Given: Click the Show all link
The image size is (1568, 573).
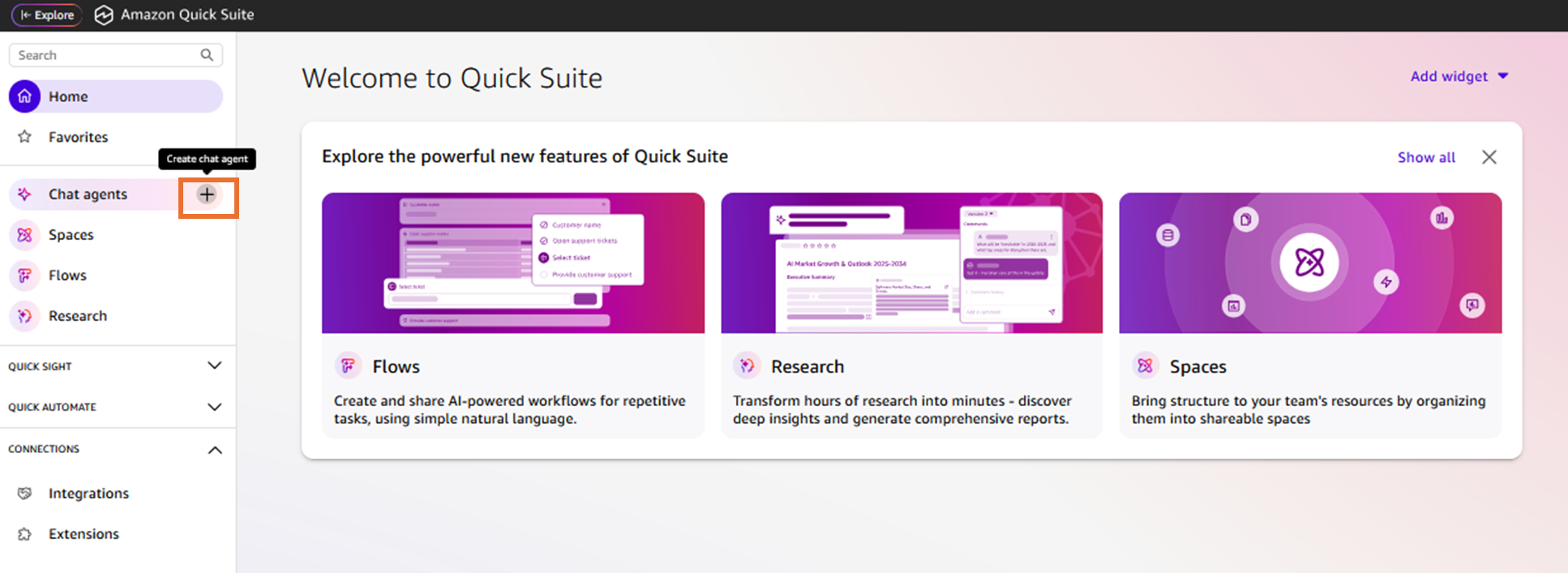Looking at the screenshot, I should [x=1426, y=157].
